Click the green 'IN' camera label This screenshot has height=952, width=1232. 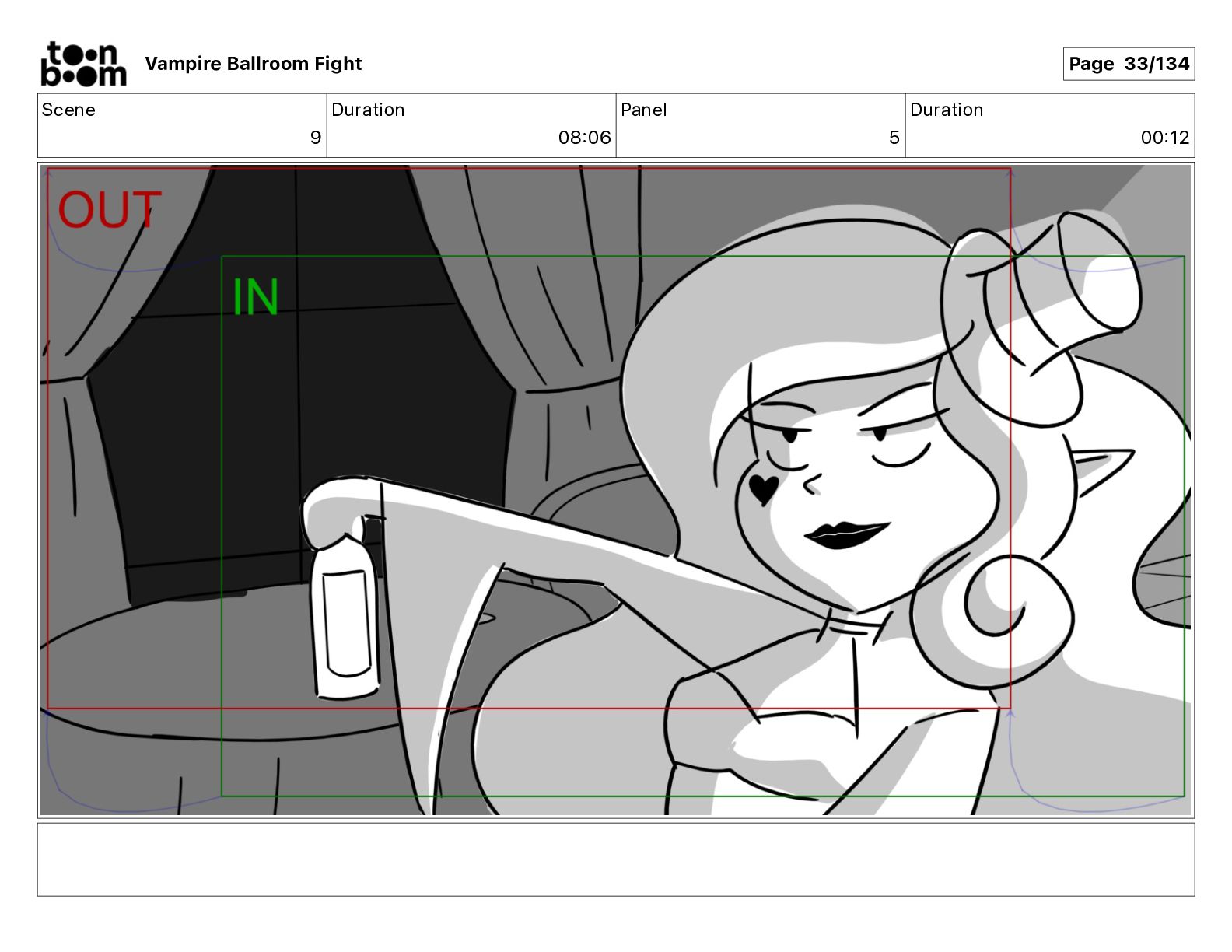256,297
